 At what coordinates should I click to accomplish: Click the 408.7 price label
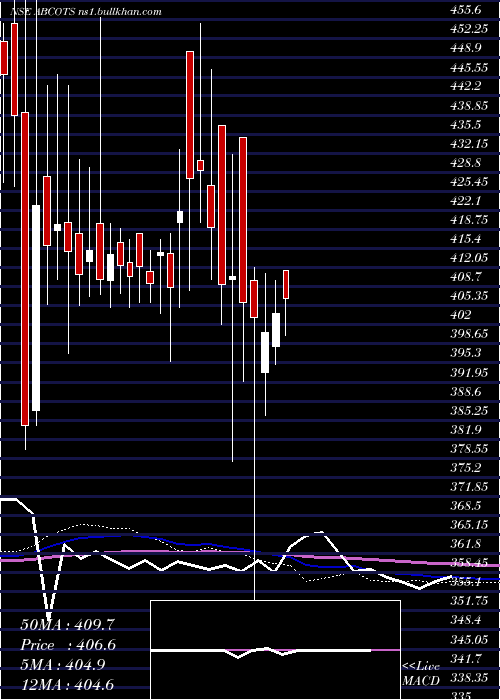pos(465,277)
